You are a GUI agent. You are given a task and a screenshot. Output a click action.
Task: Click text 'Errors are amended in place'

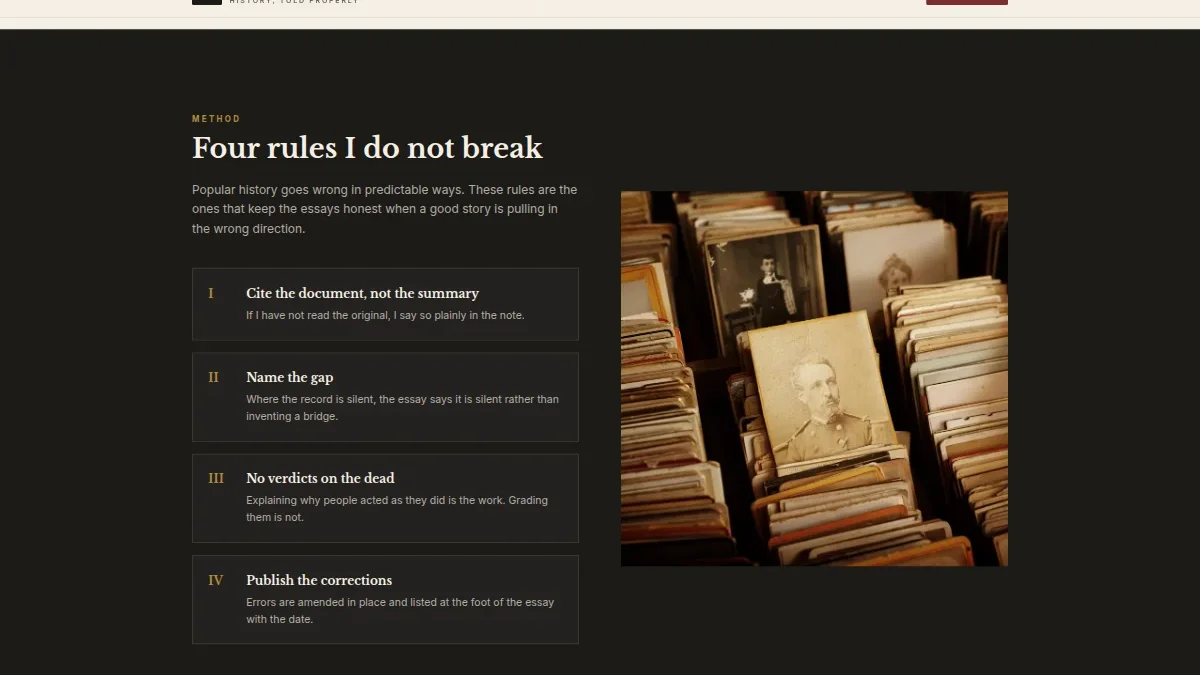pos(400,611)
